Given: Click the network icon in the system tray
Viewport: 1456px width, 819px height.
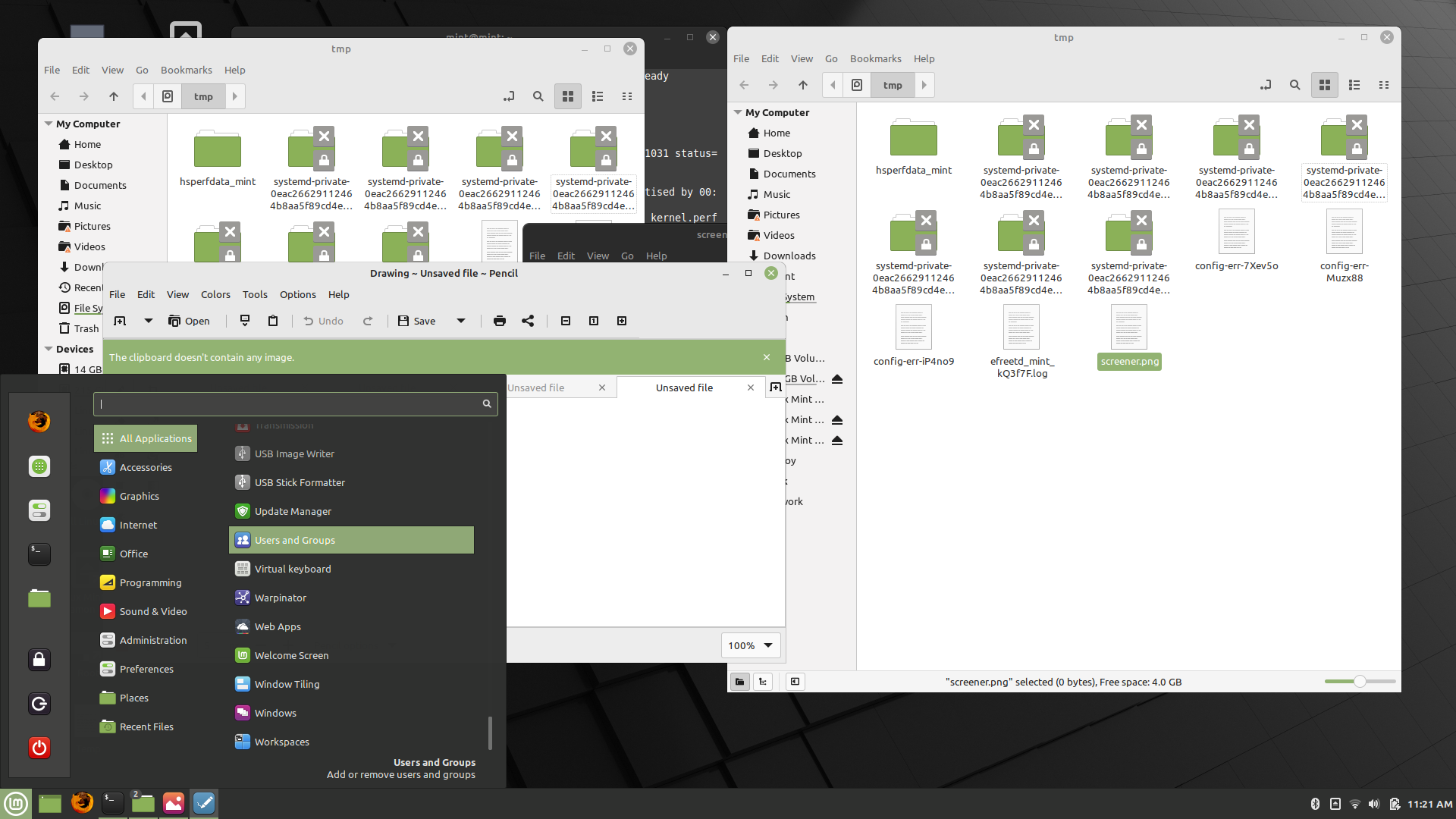Looking at the screenshot, I should (1355, 804).
